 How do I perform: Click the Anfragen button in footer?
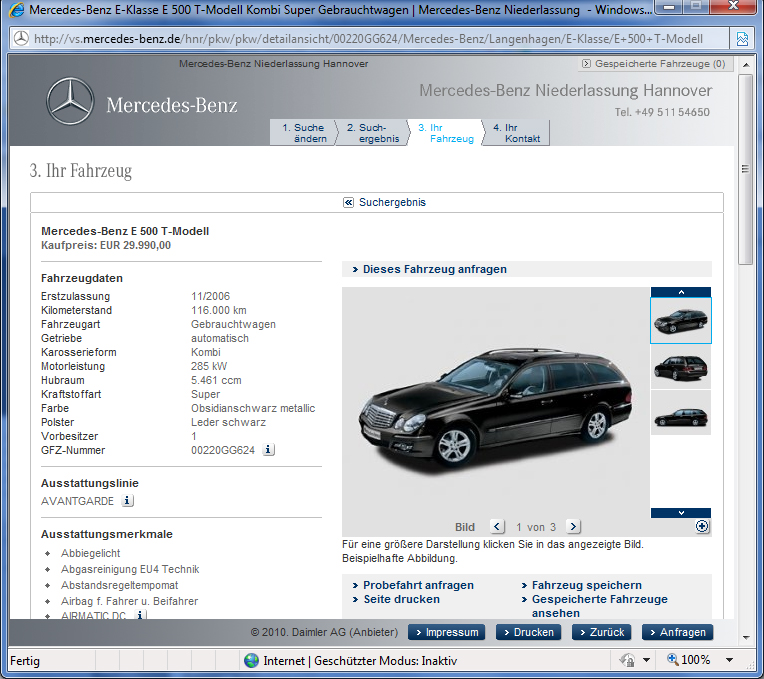[x=677, y=632]
